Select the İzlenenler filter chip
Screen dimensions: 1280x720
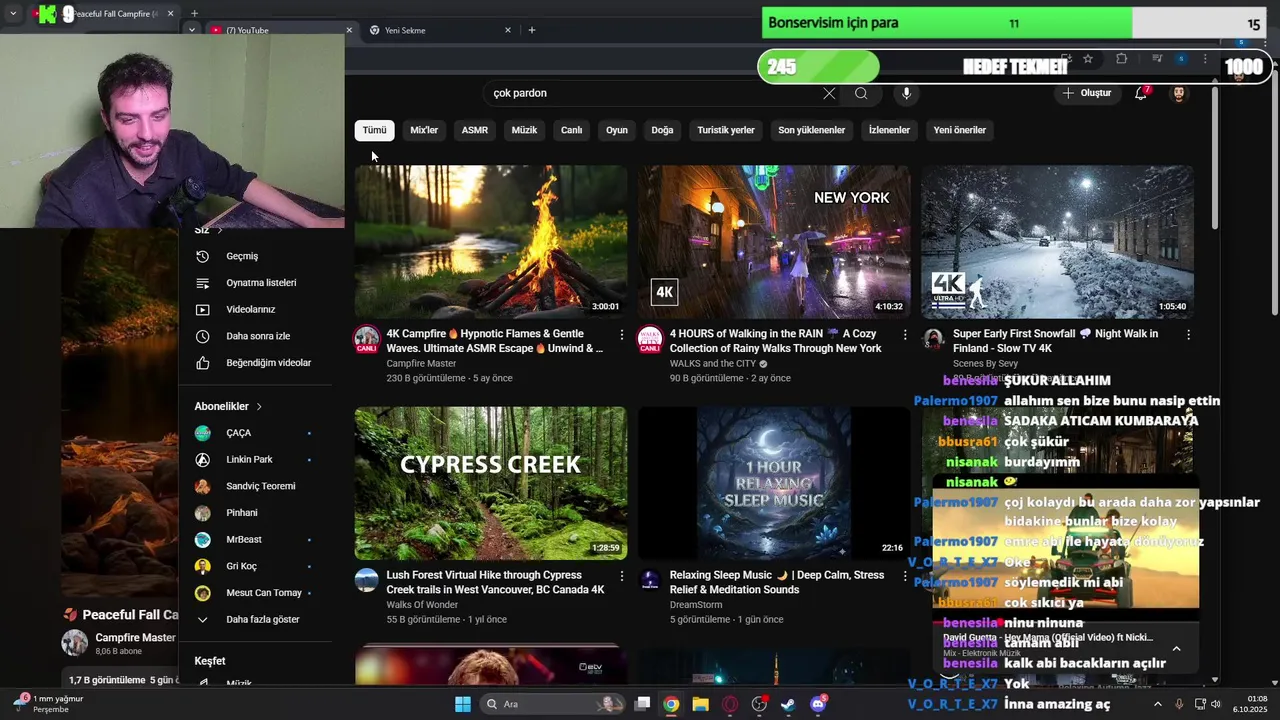click(x=889, y=130)
